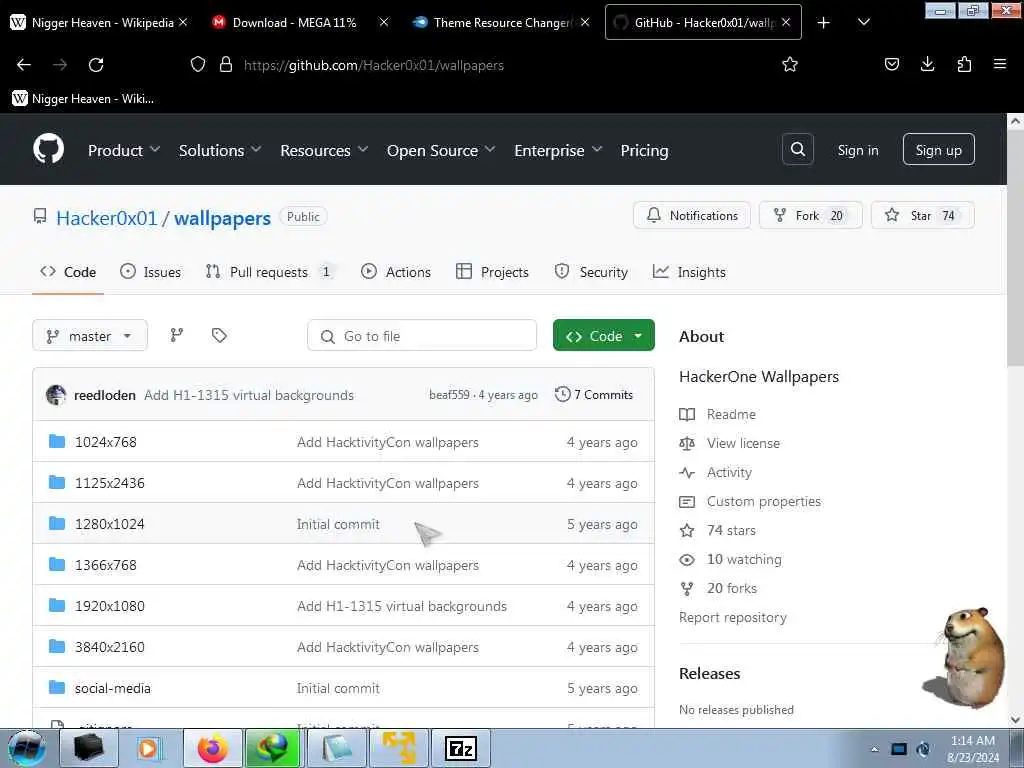
Task: Click the browser address bar URL
Action: (374, 65)
